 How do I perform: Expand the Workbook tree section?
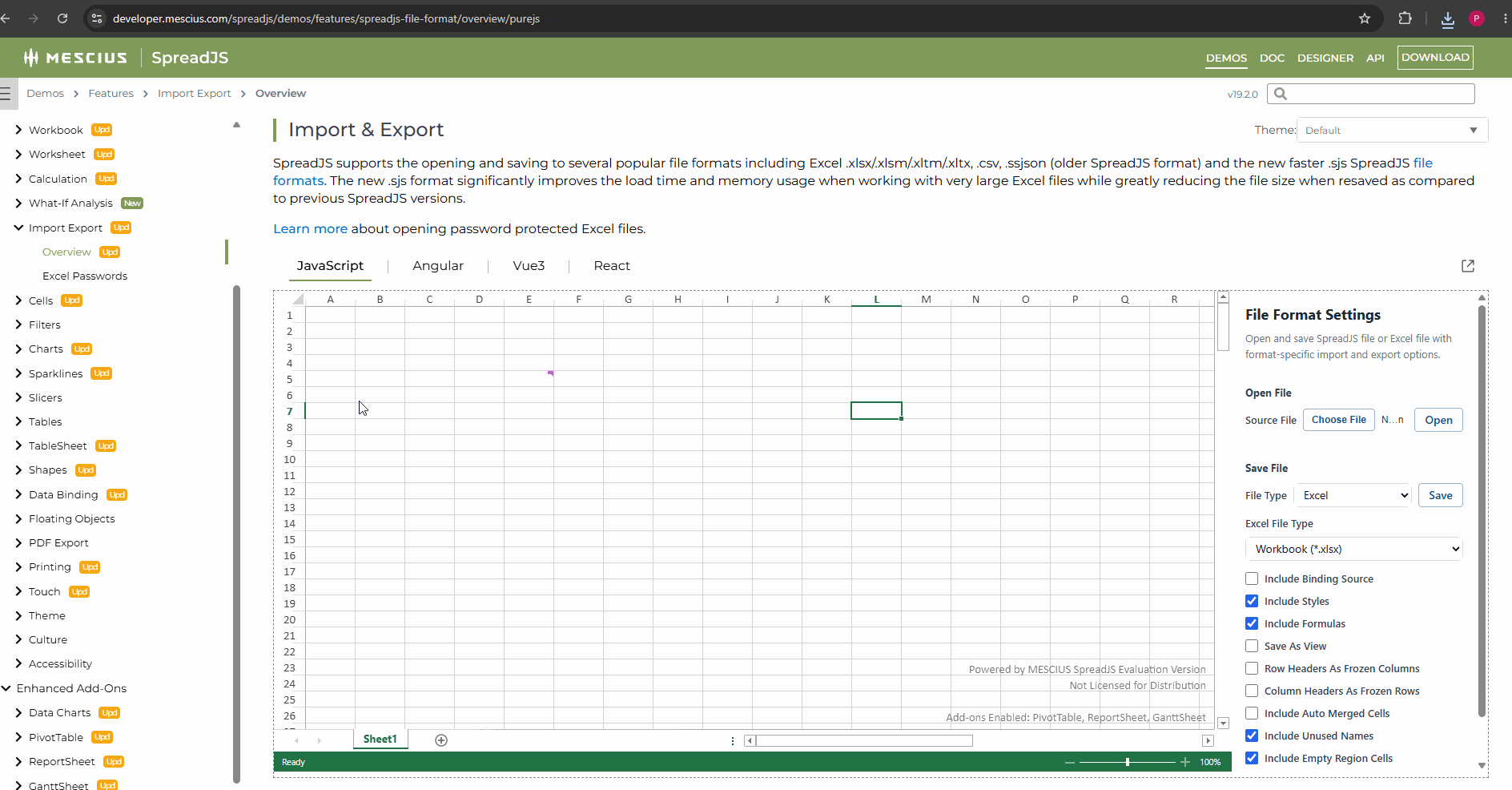coord(18,130)
